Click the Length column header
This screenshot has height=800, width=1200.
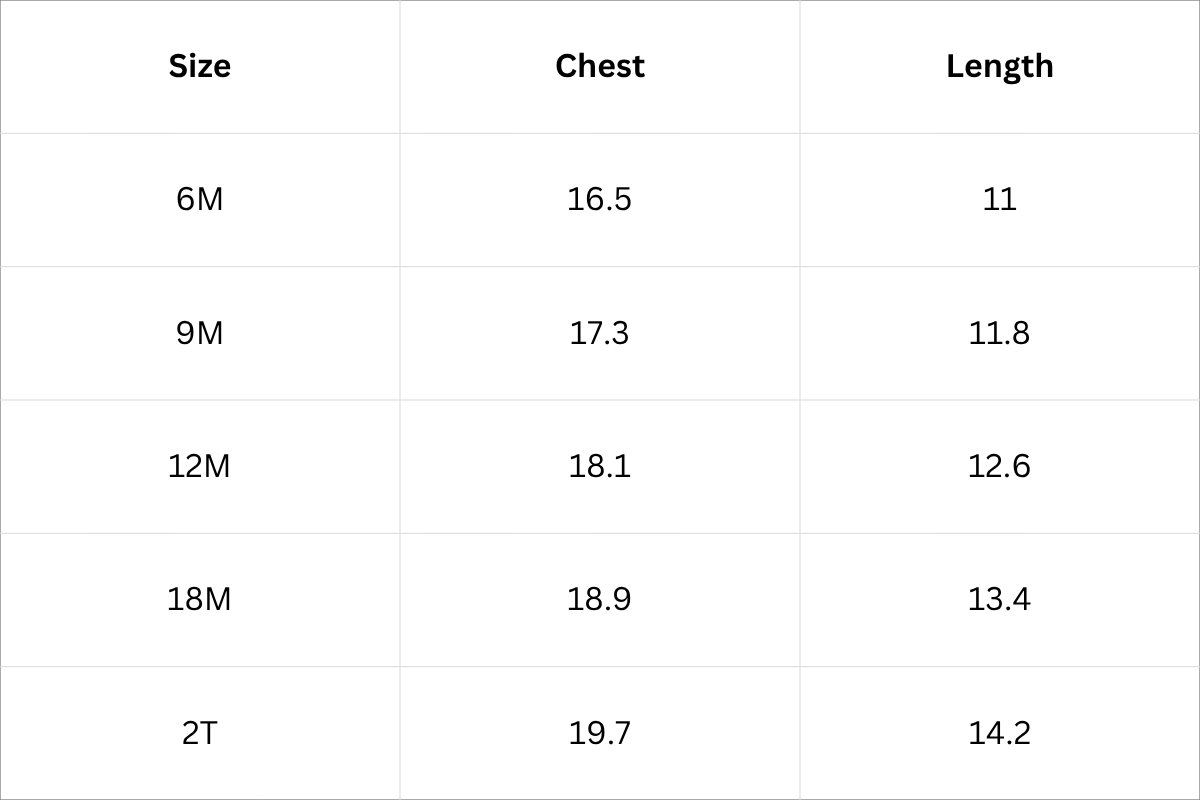[x=1000, y=66]
